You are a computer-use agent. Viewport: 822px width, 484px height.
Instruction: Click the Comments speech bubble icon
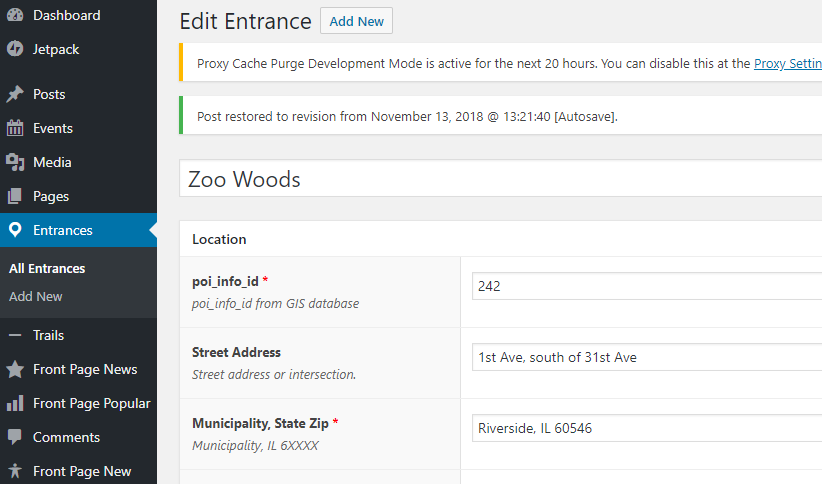15,437
